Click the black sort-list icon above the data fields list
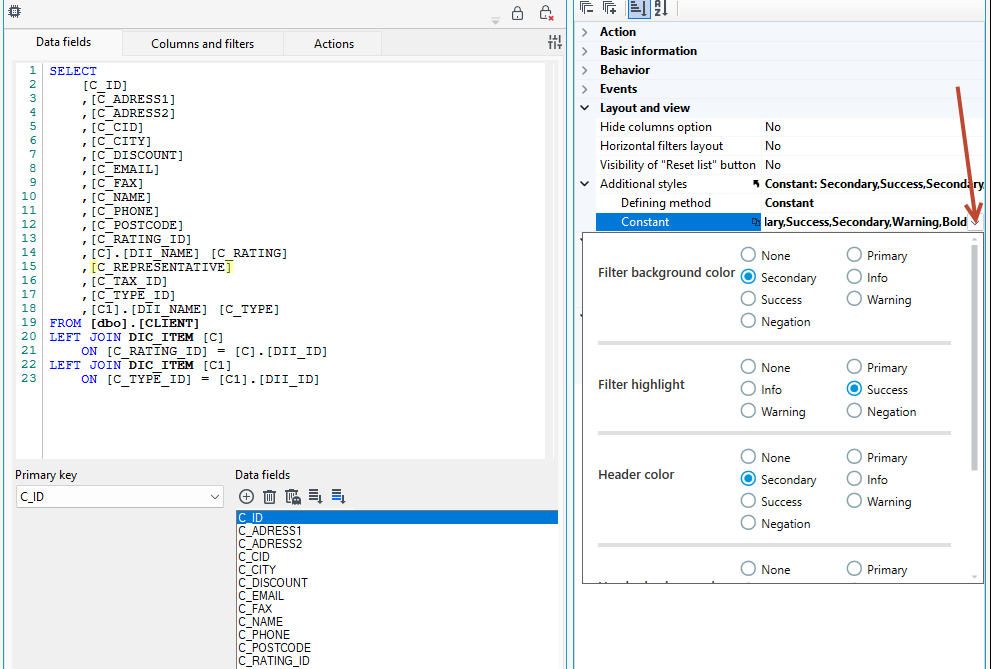 point(315,497)
